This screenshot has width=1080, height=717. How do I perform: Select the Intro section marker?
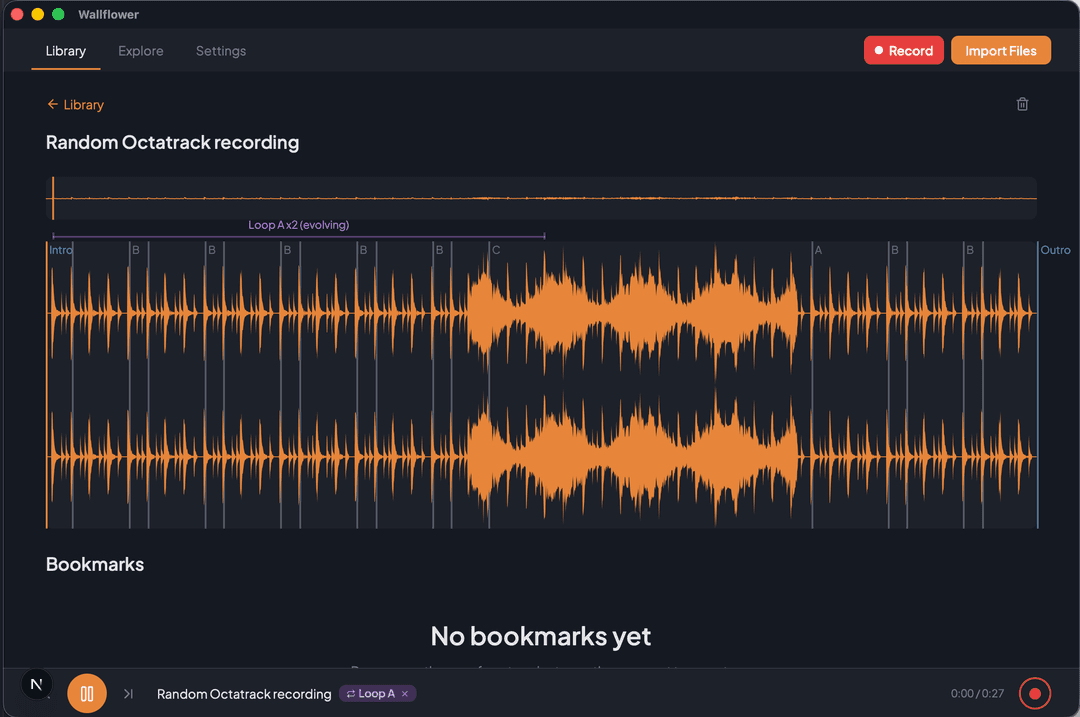60,250
